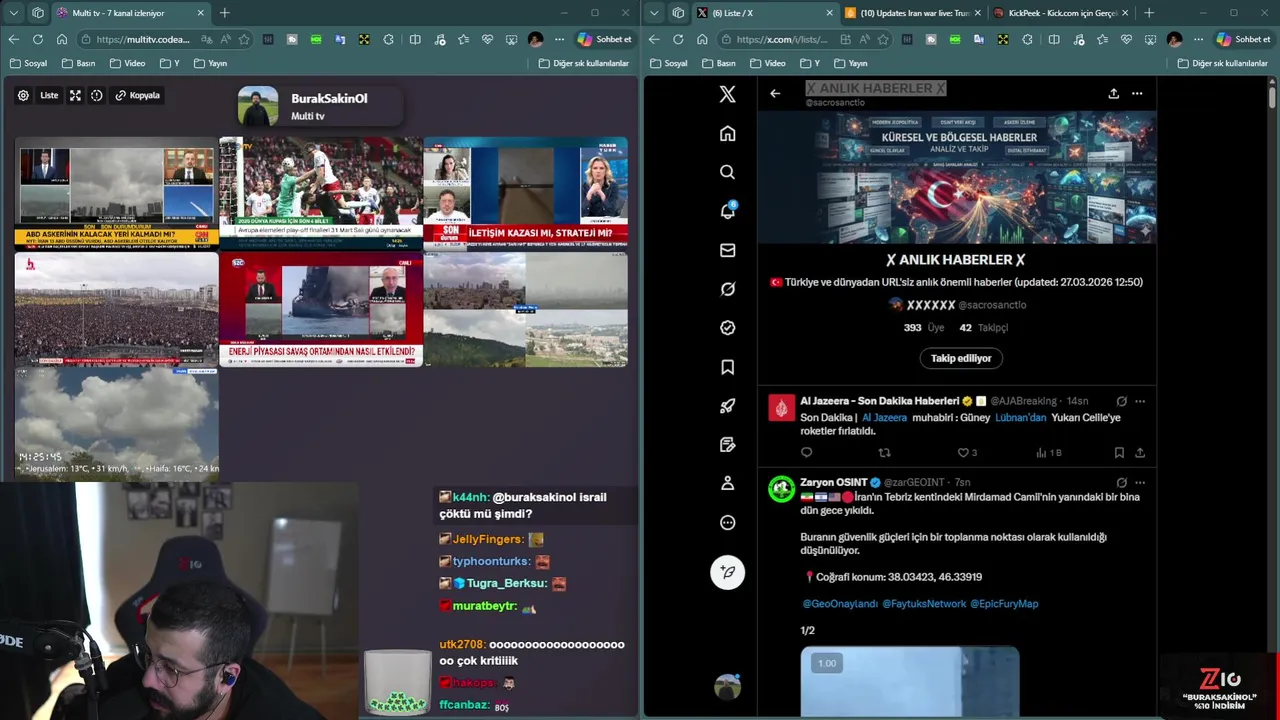Go back in the left browser window
Screen dimensions: 1280x720
pyautogui.click(x=13, y=39)
